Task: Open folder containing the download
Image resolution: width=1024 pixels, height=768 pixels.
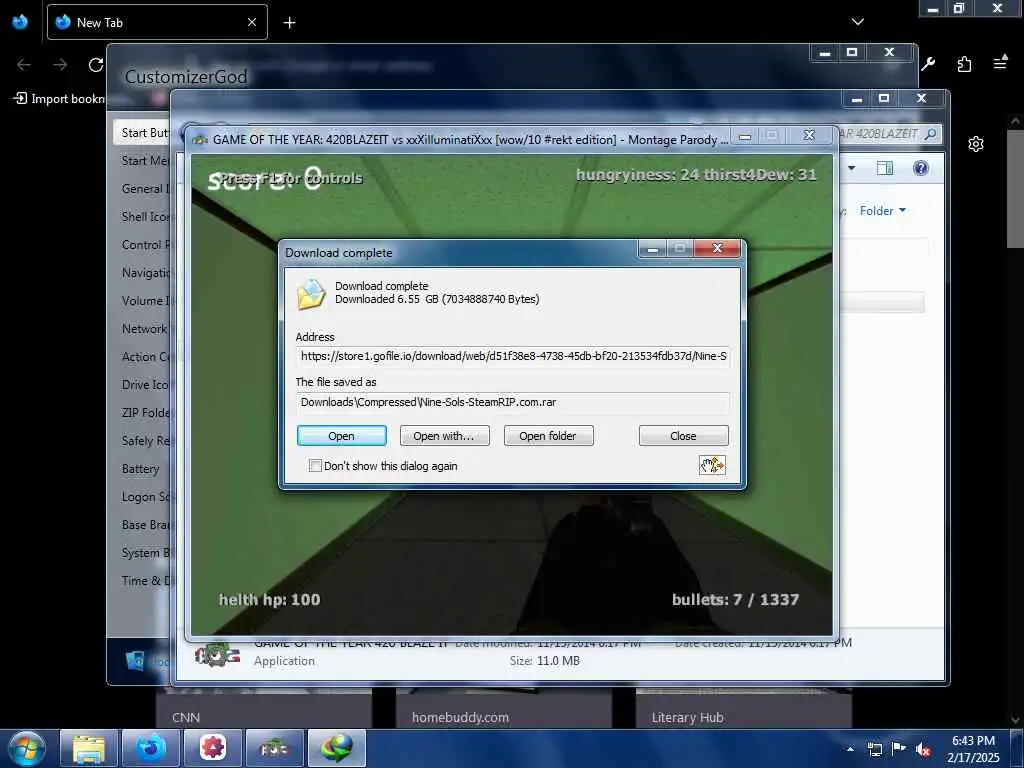Action: coord(548,436)
